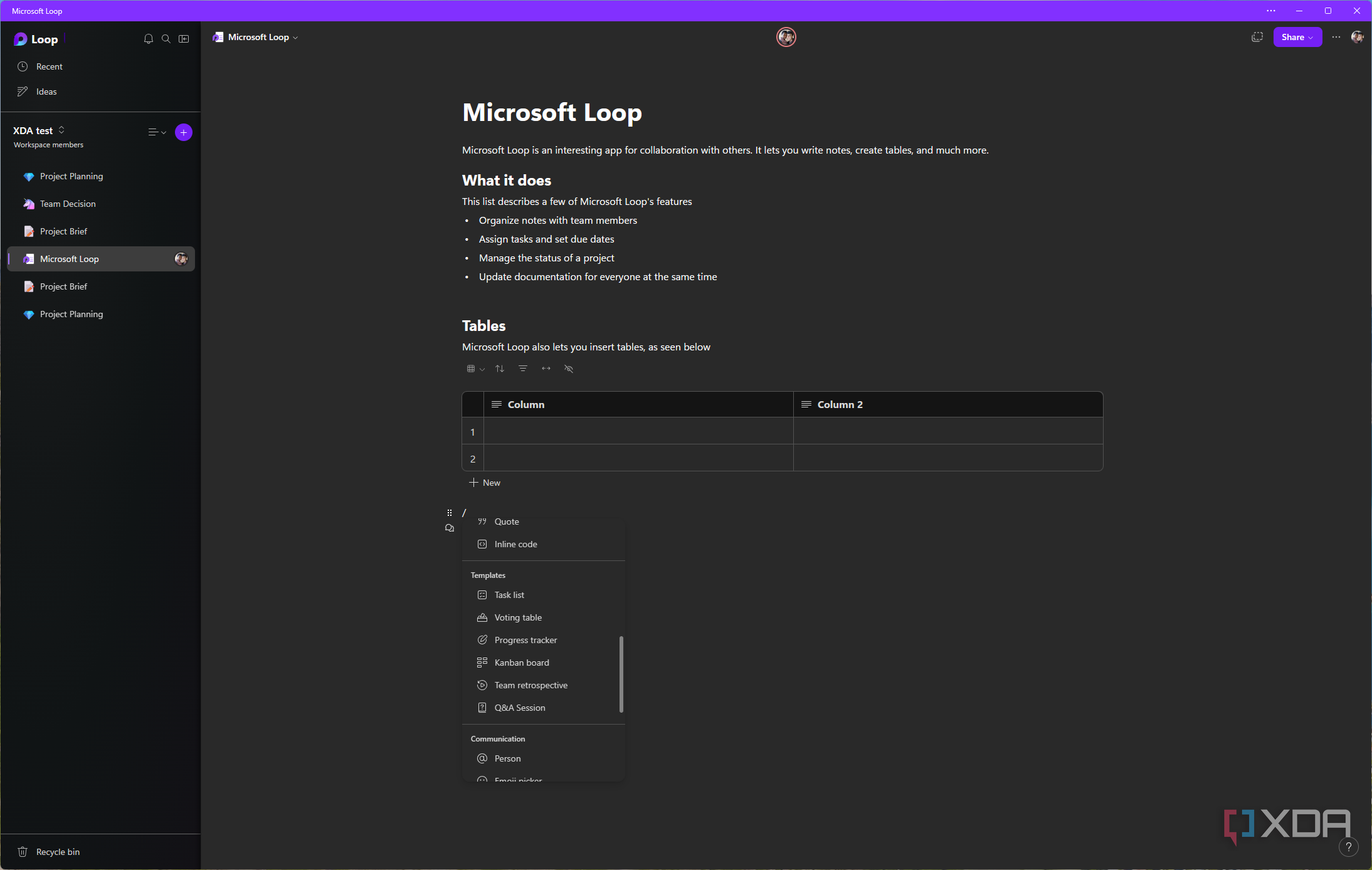Open the title bar ellipsis menu
The height and width of the screenshot is (870, 1372).
pos(1271,11)
